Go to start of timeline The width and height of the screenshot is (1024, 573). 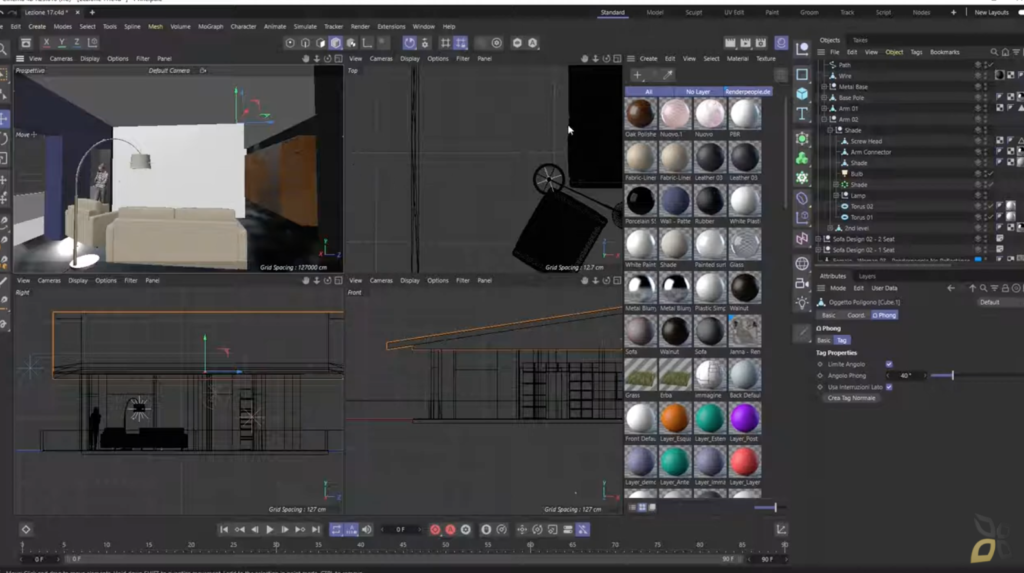click(224, 530)
